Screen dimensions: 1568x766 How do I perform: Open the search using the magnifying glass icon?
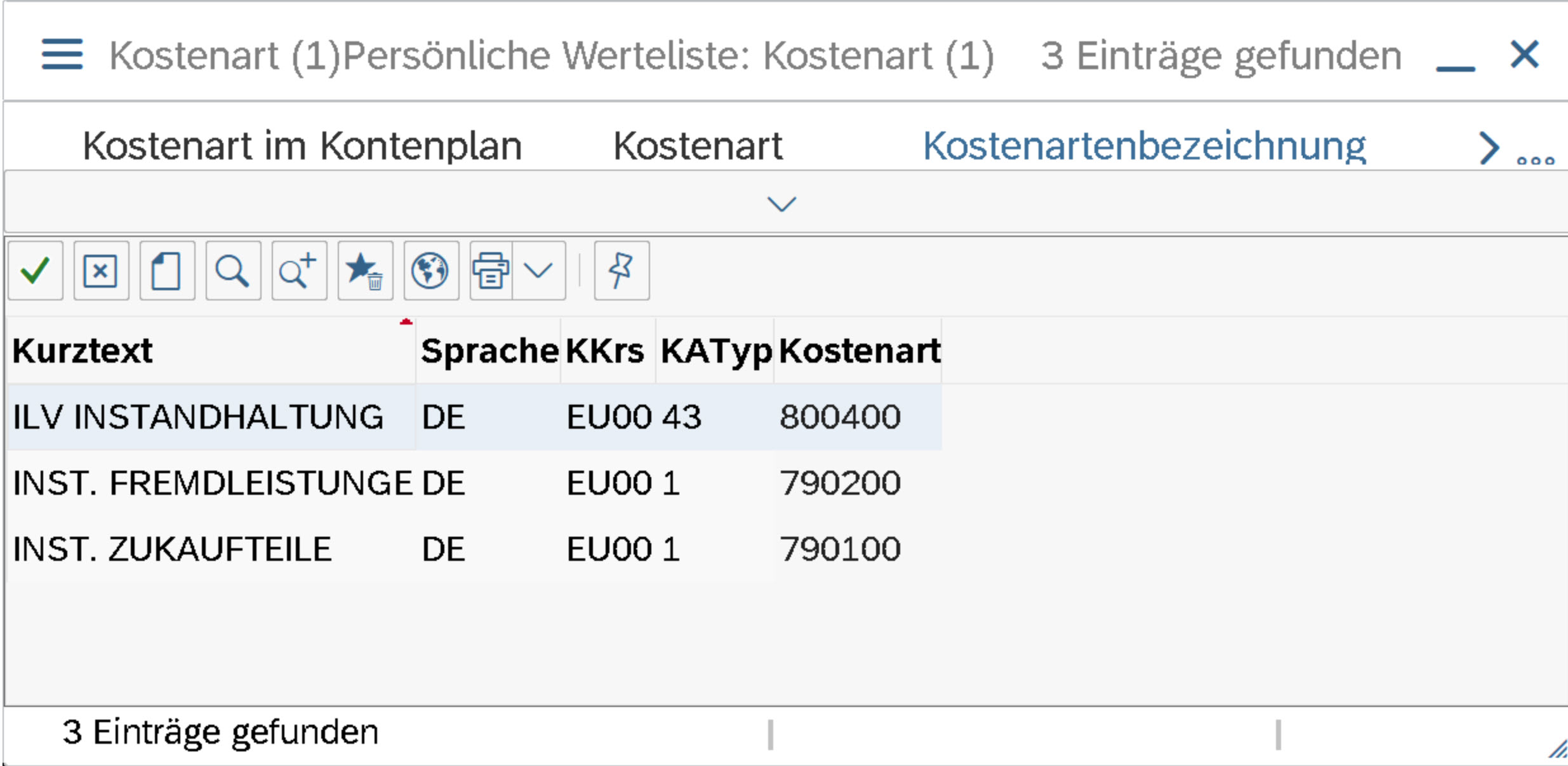[232, 272]
